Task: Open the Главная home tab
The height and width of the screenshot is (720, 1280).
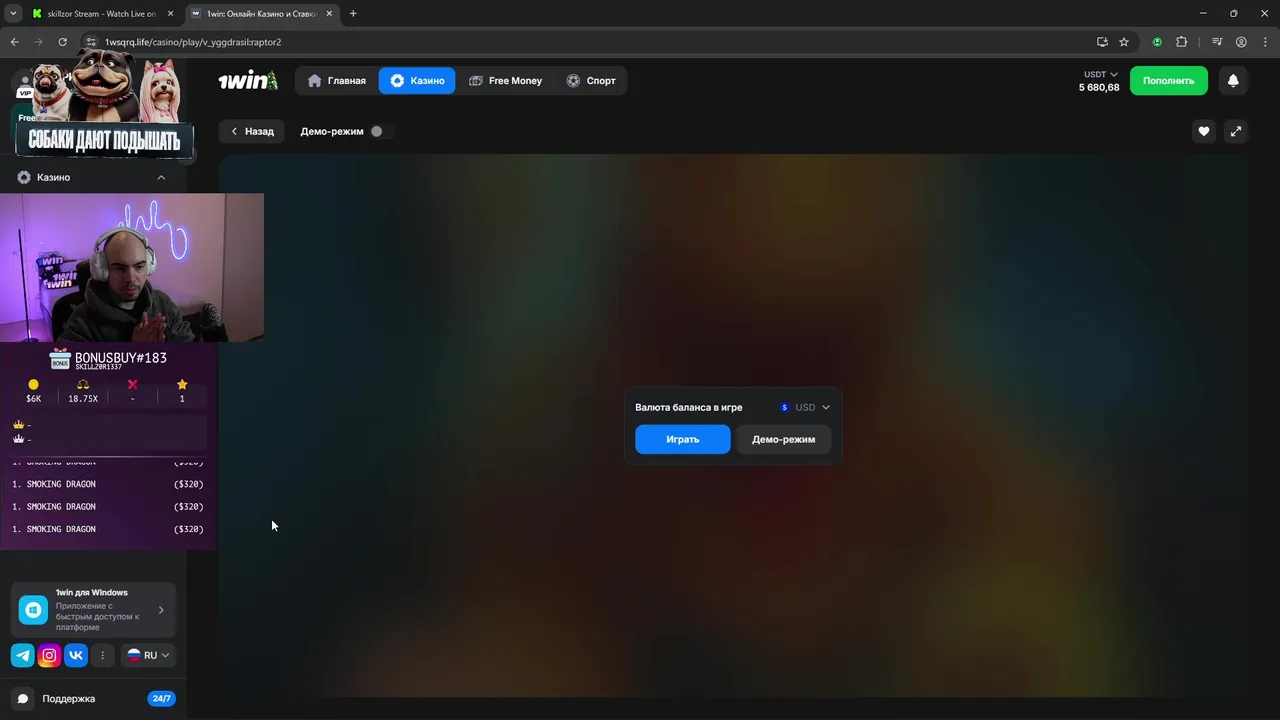Action: coord(337,81)
